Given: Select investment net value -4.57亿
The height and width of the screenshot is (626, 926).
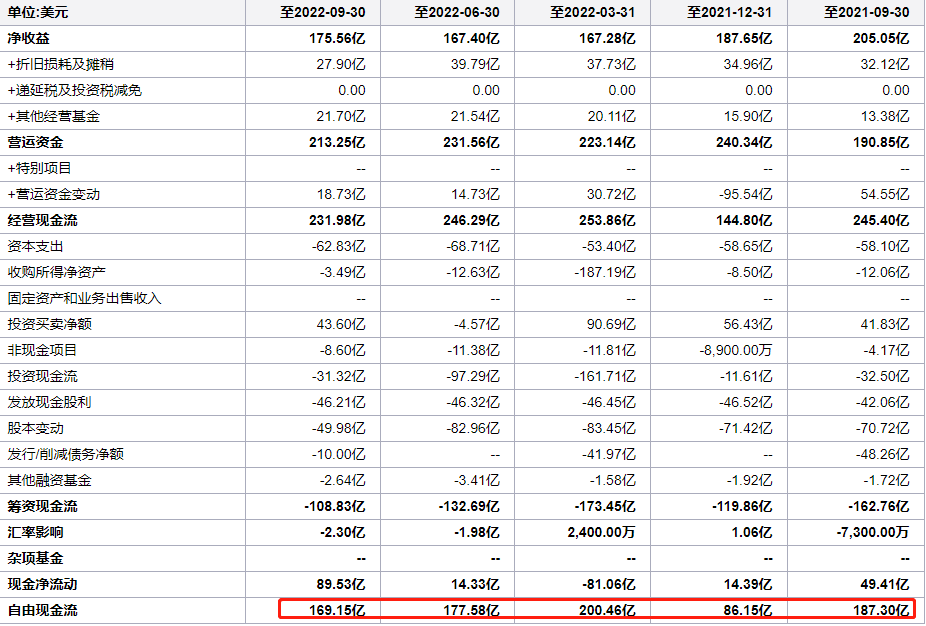Looking at the screenshot, I should (477, 324).
